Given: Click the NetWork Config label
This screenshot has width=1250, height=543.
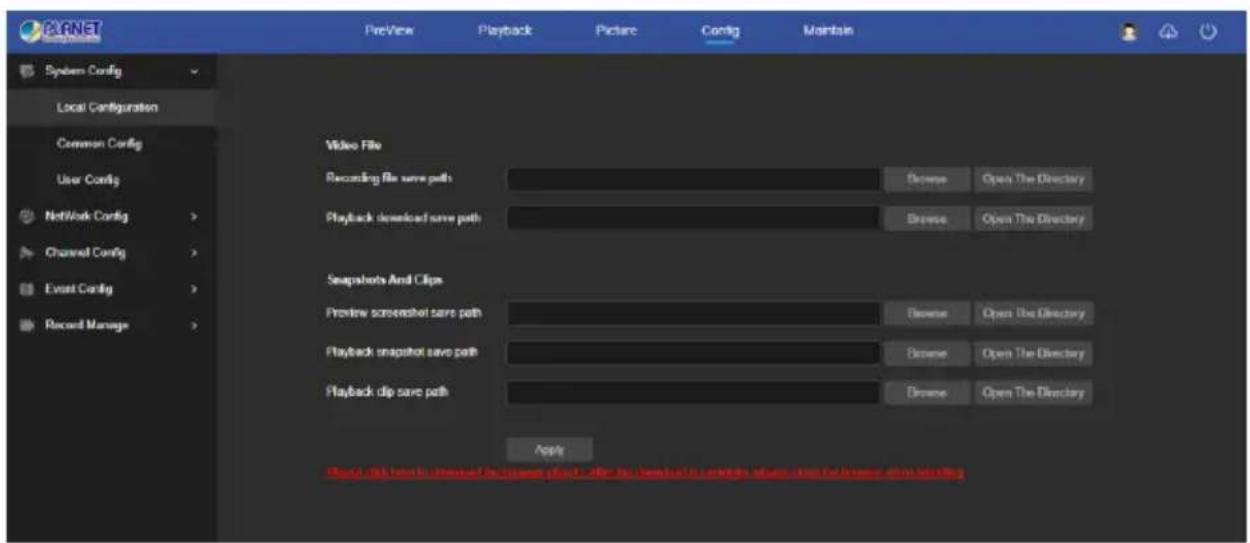Looking at the screenshot, I should point(85,216).
